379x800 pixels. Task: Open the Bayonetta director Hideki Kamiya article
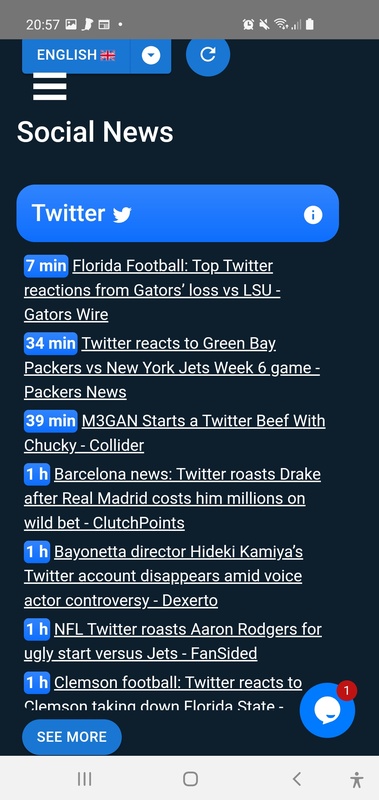pos(163,576)
